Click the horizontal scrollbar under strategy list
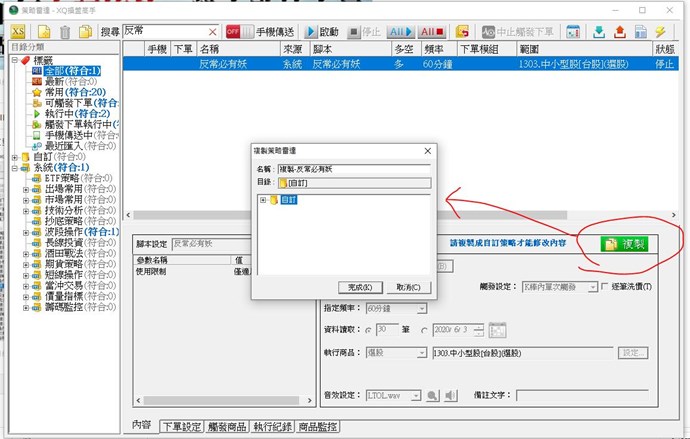This screenshot has height=439, width=690. coord(400,215)
